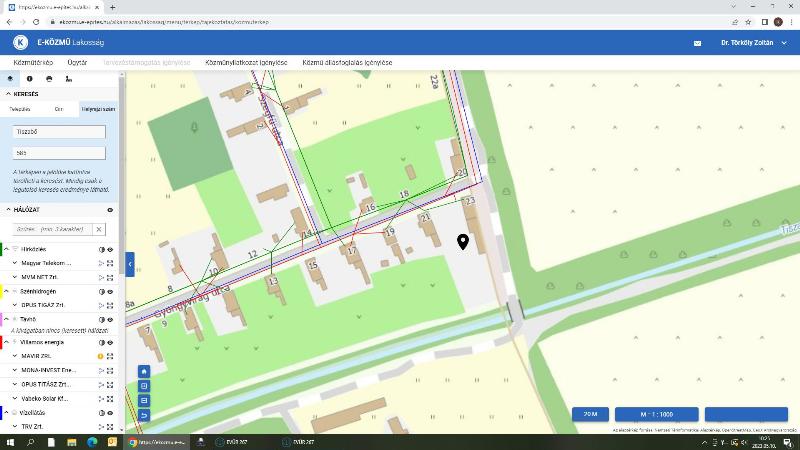Click the M = 1 : 1000 scale button
The width and height of the screenshot is (800, 450).
[x=657, y=414]
